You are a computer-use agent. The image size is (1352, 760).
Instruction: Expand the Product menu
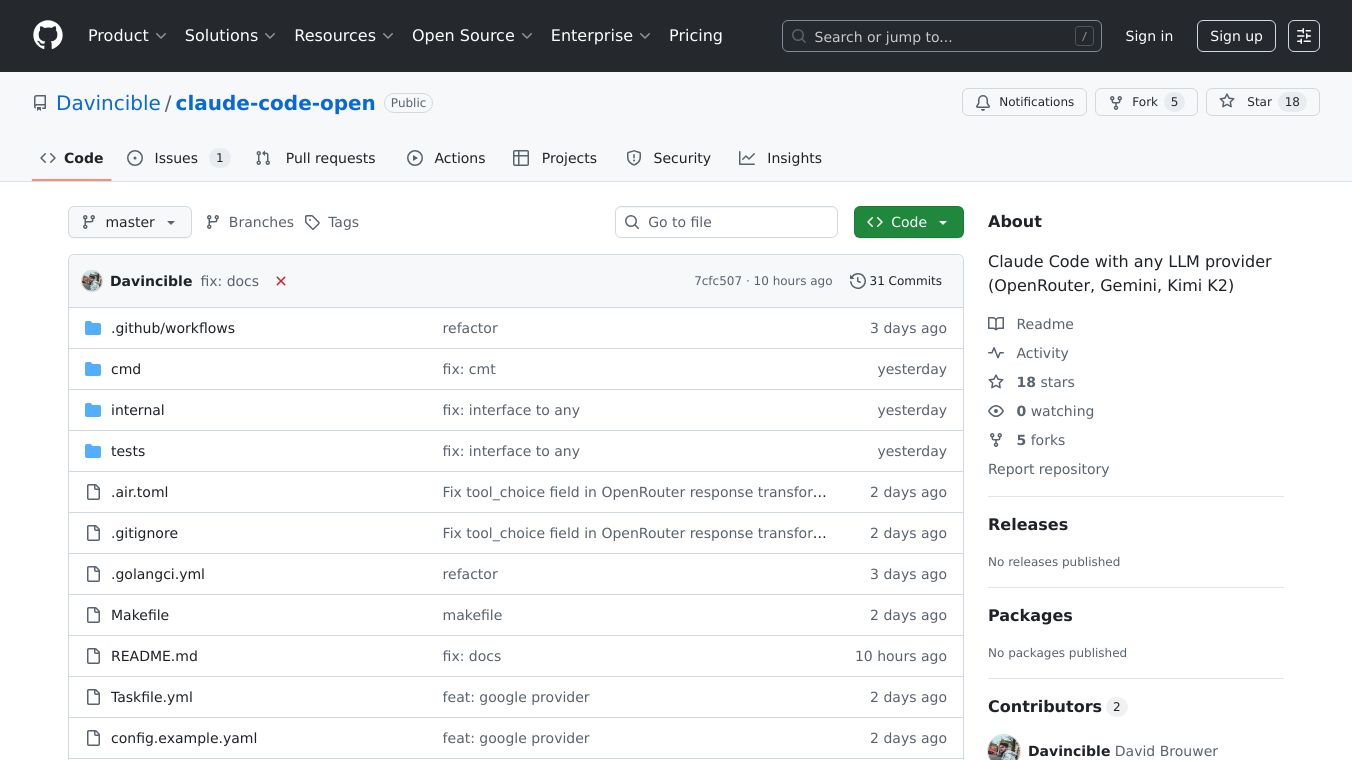[127, 36]
